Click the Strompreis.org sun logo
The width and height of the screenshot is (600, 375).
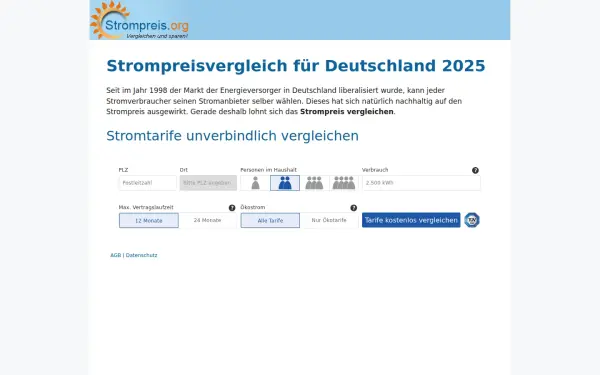pos(140,20)
